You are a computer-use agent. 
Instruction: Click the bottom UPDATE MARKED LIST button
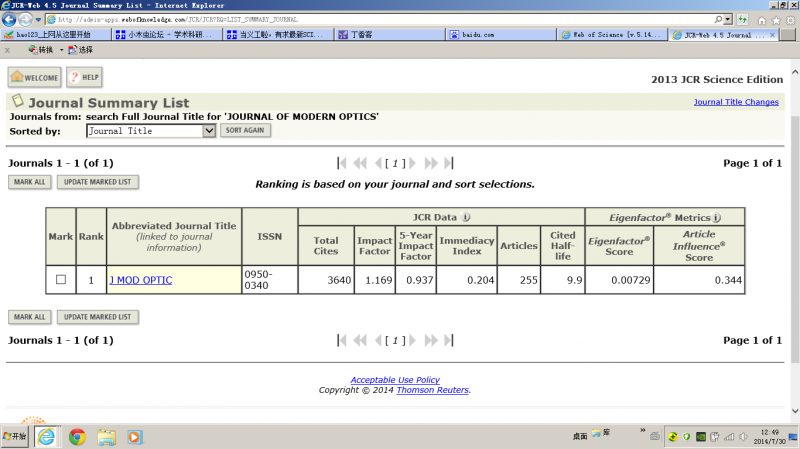pyautogui.click(x=97, y=317)
